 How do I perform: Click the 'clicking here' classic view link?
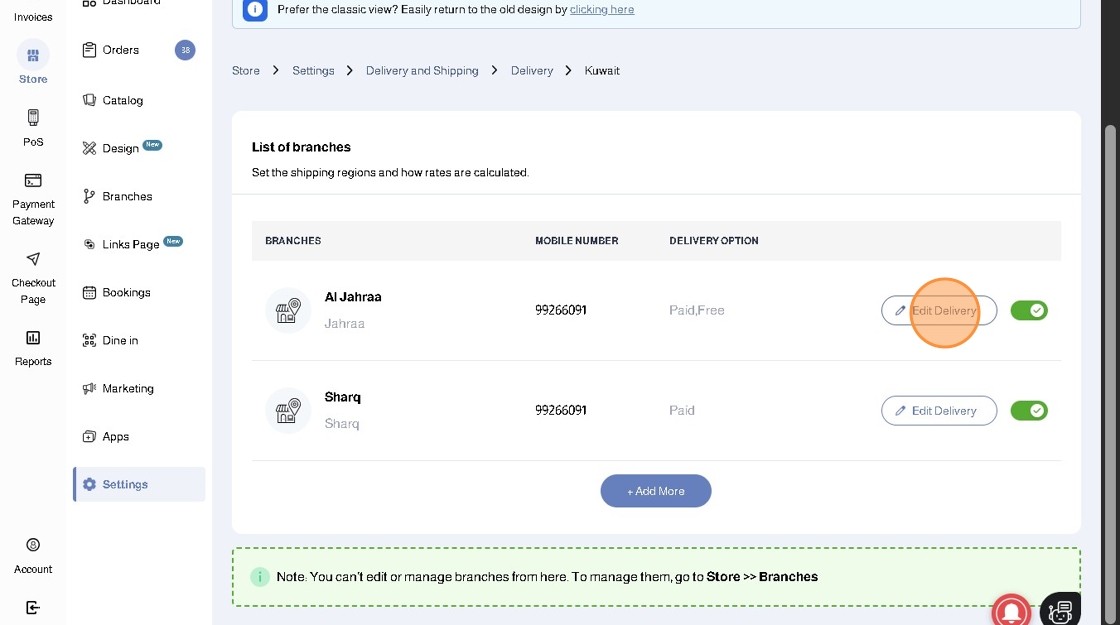(x=602, y=10)
